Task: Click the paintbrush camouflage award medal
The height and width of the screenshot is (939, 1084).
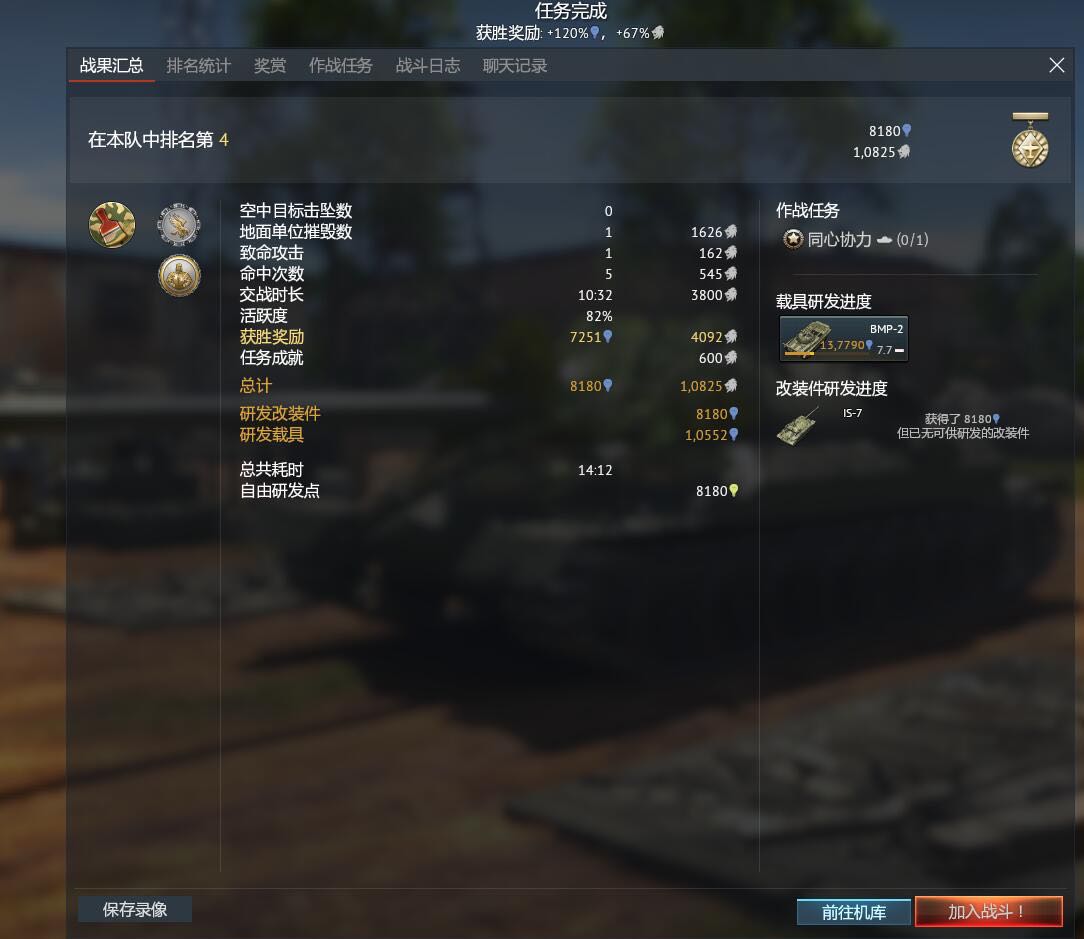Action: tap(112, 225)
